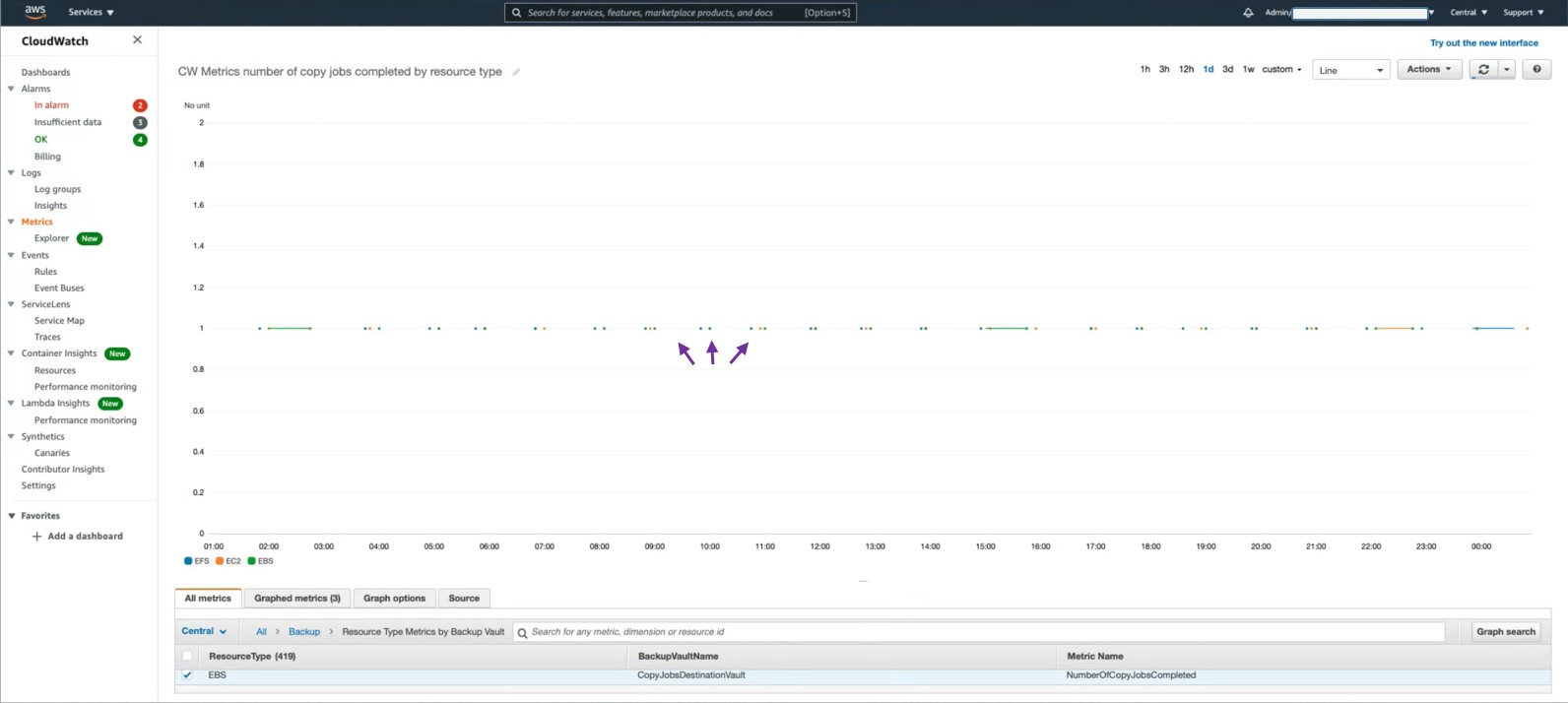Refresh the graph with the refresh icon

coord(1483,69)
